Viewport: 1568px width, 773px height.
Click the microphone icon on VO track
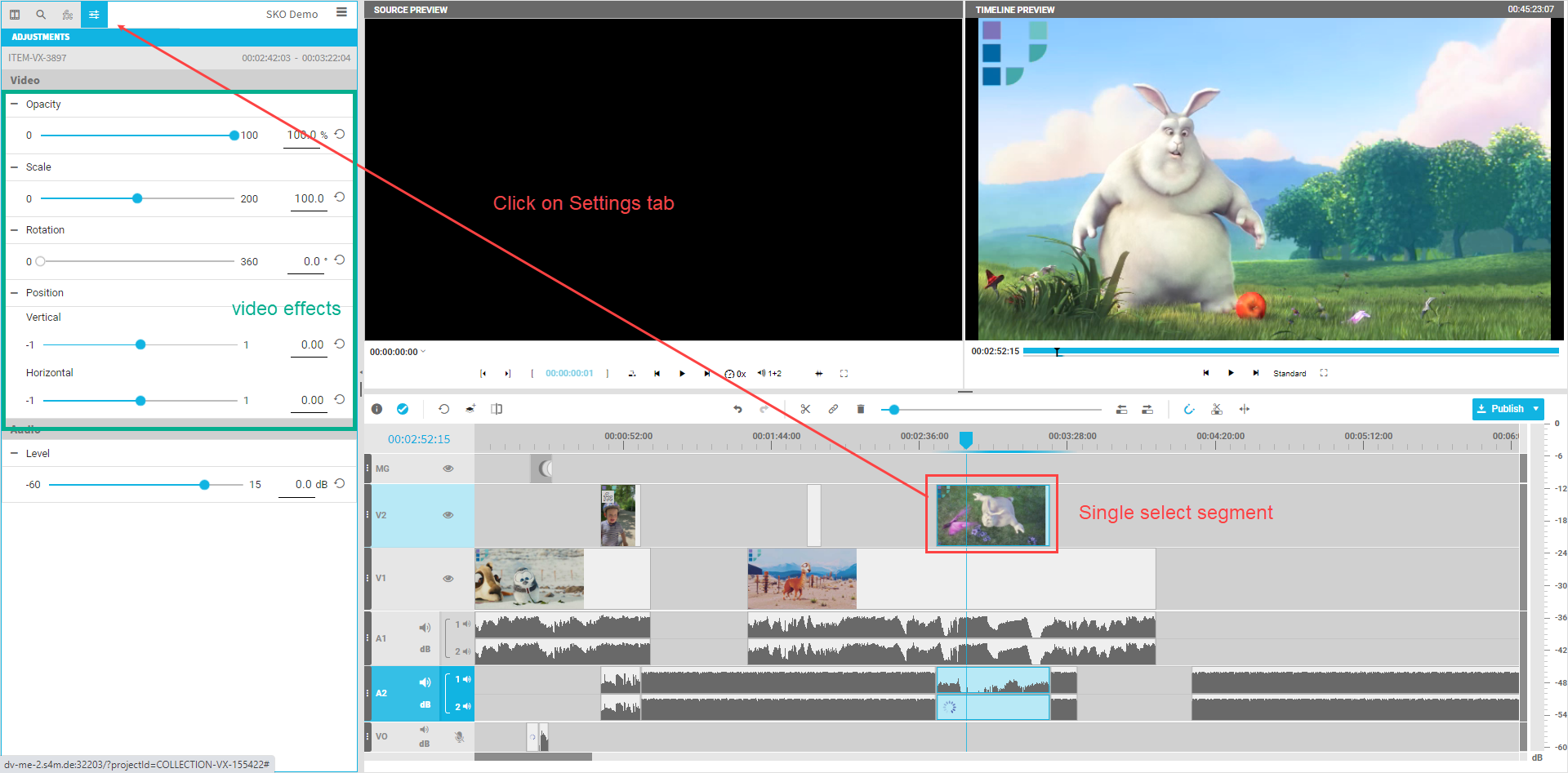(460, 736)
